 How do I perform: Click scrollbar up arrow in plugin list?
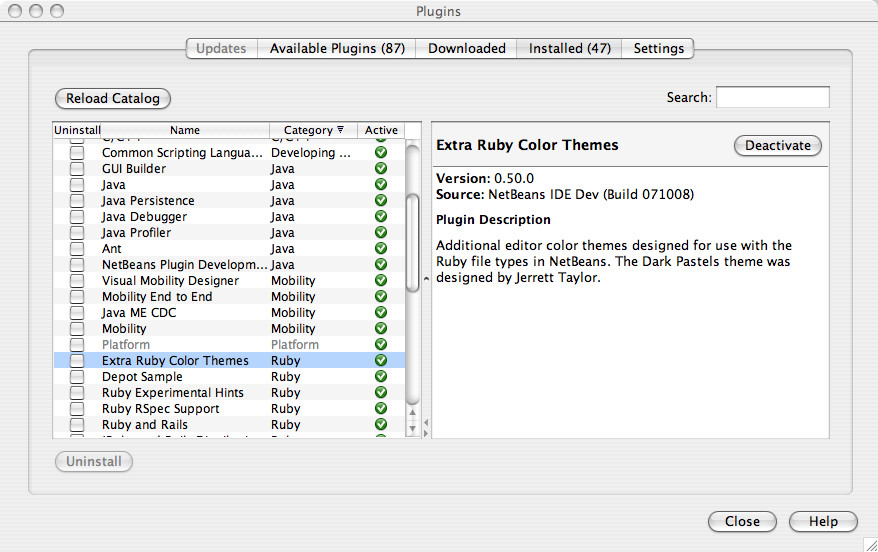[413, 412]
